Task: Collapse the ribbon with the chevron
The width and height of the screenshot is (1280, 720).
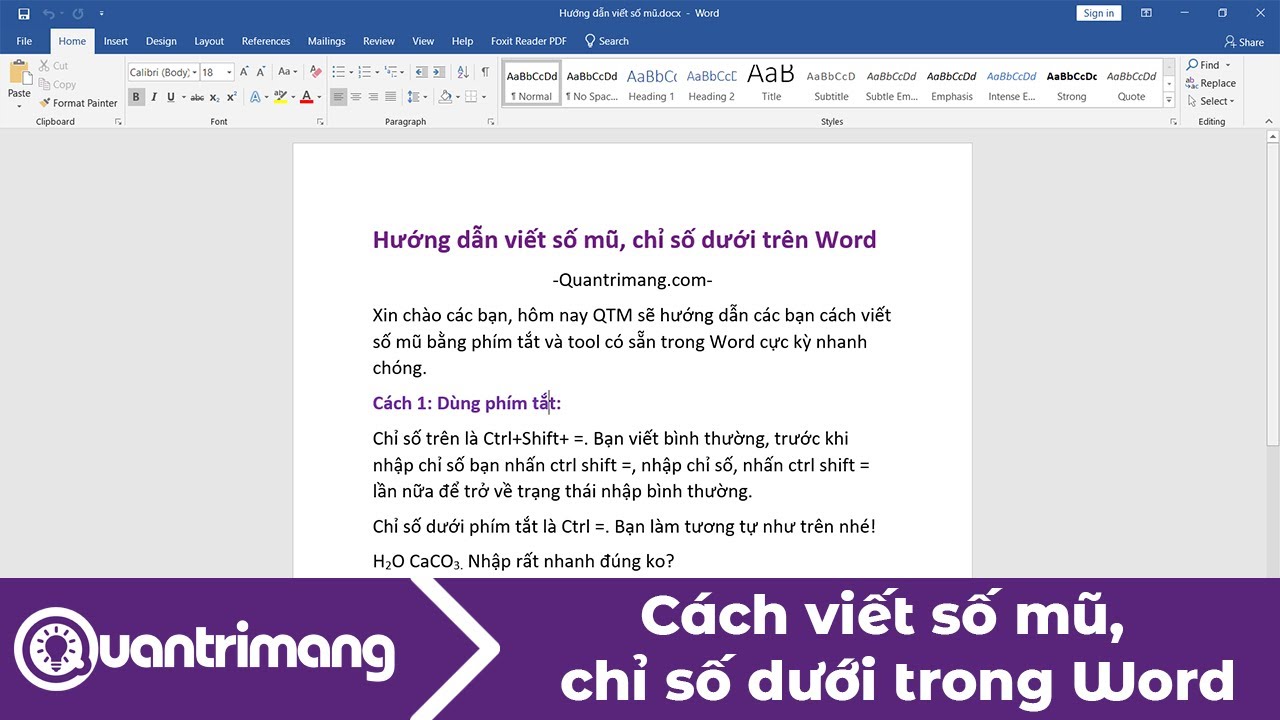Action: [x=1270, y=122]
